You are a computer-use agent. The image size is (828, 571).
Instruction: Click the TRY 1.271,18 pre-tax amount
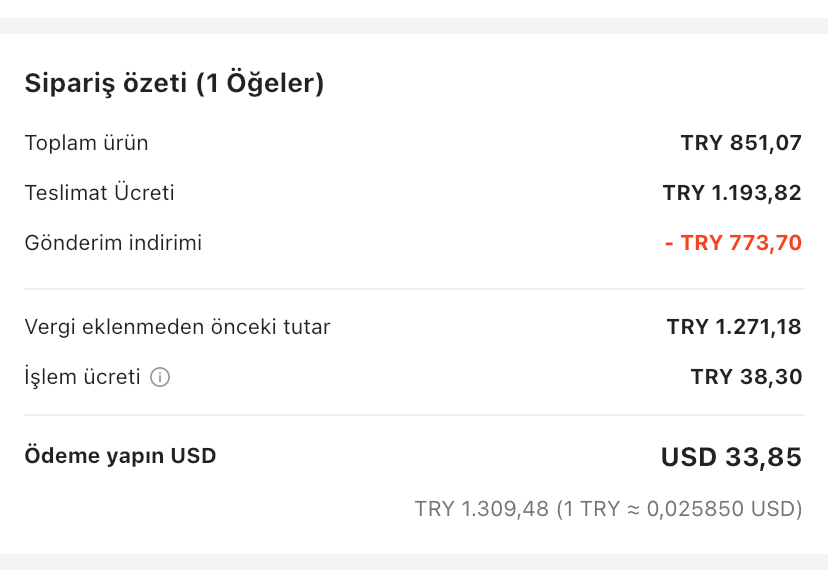click(734, 327)
